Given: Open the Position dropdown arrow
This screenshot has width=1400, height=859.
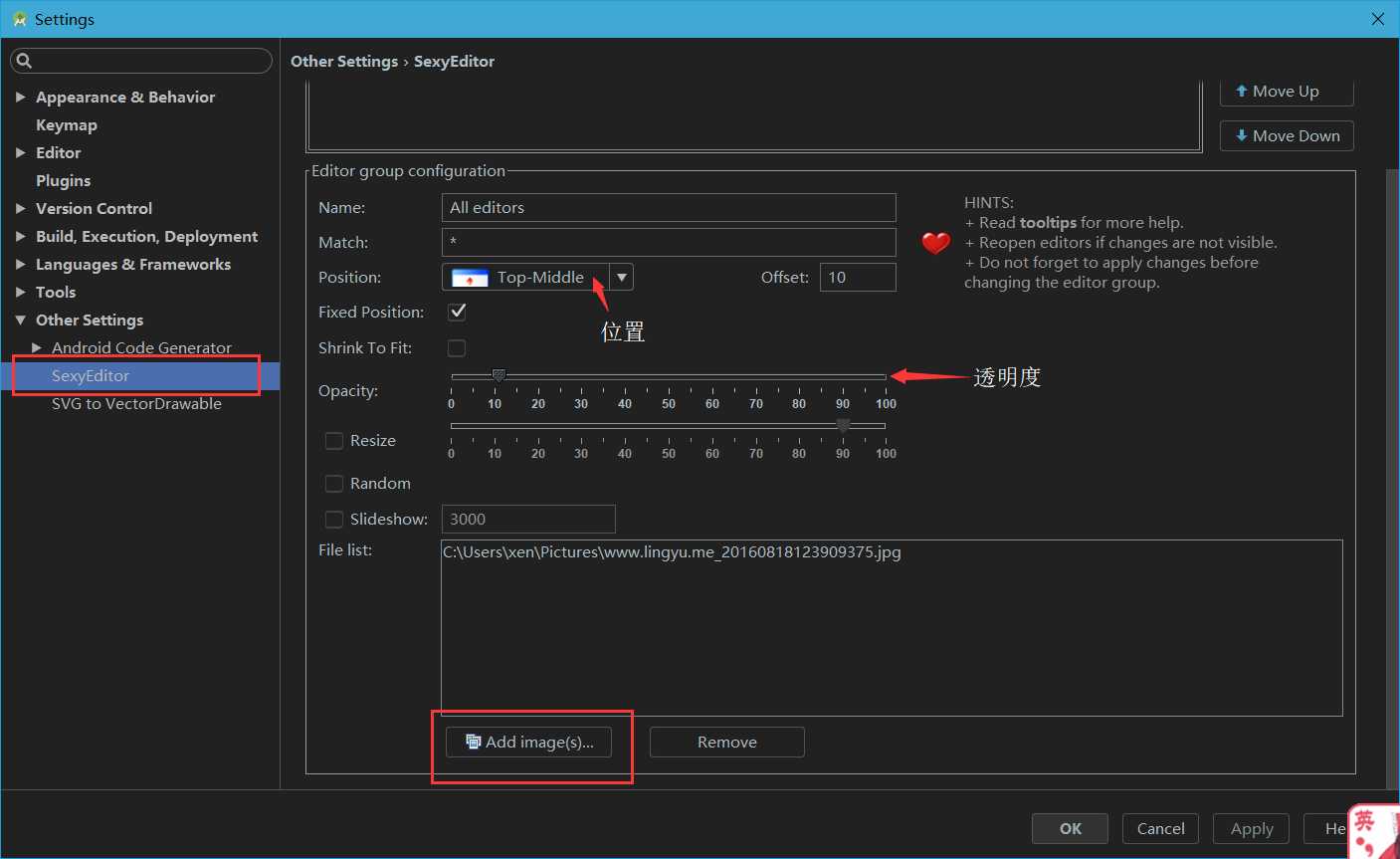Looking at the screenshot, I should click(x=622, y=277).
